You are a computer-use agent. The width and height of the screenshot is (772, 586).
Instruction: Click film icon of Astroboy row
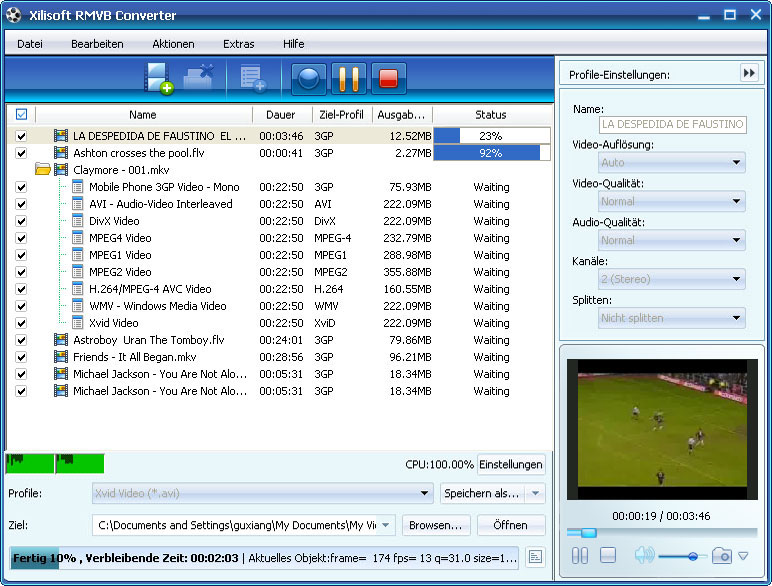(61, 340)
